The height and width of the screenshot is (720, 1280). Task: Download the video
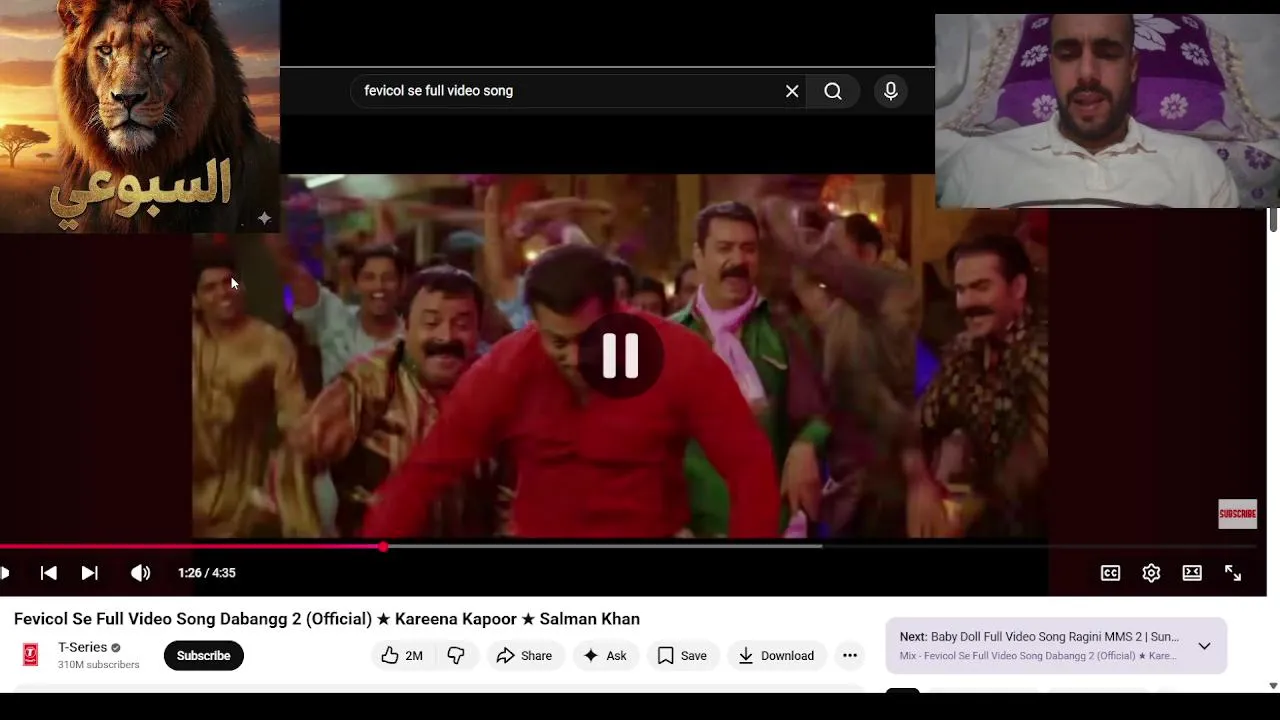[x=776, y=656]
